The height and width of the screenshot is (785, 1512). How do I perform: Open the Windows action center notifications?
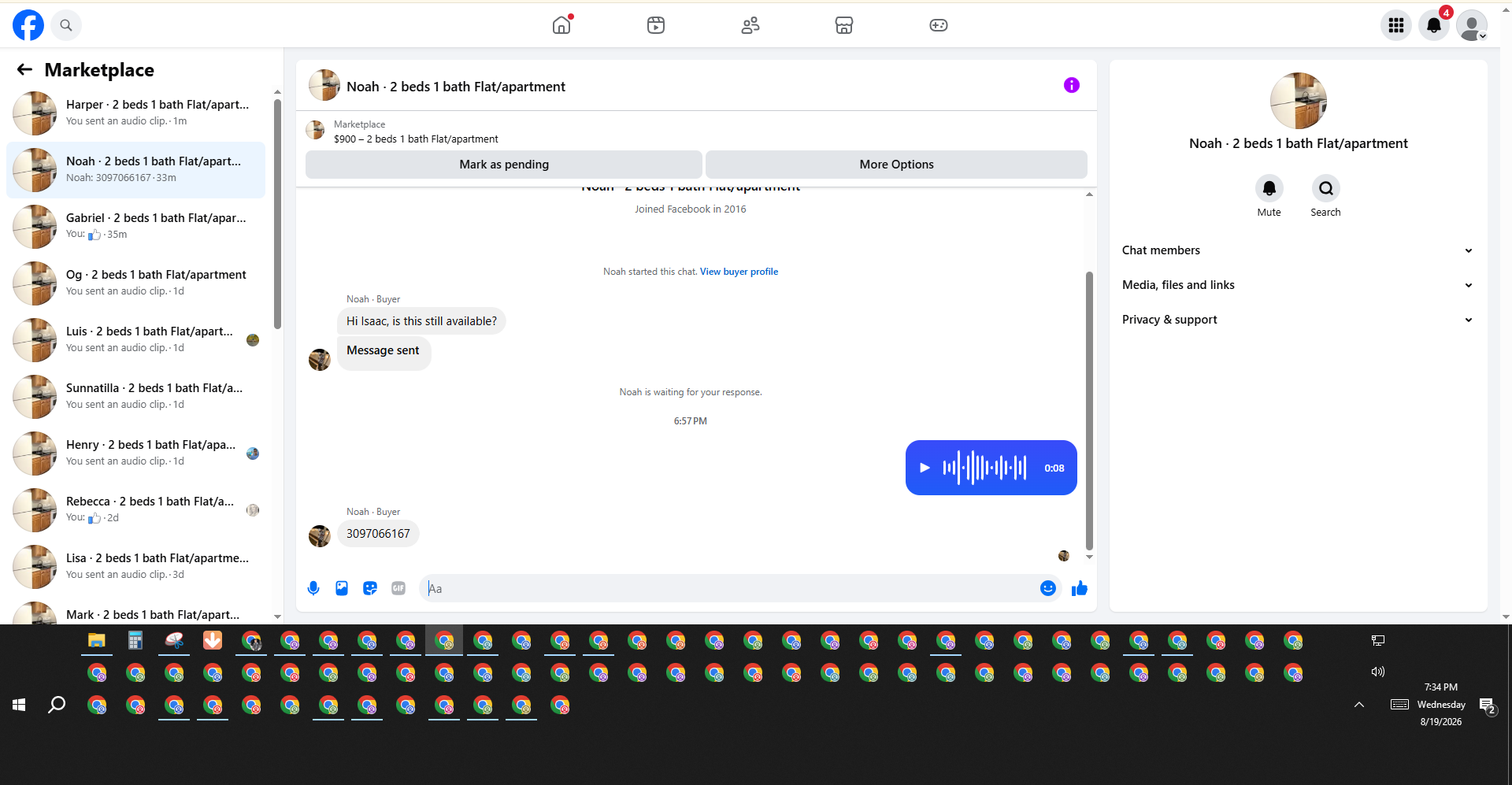pyautogui.click(x=1487, y=706)
